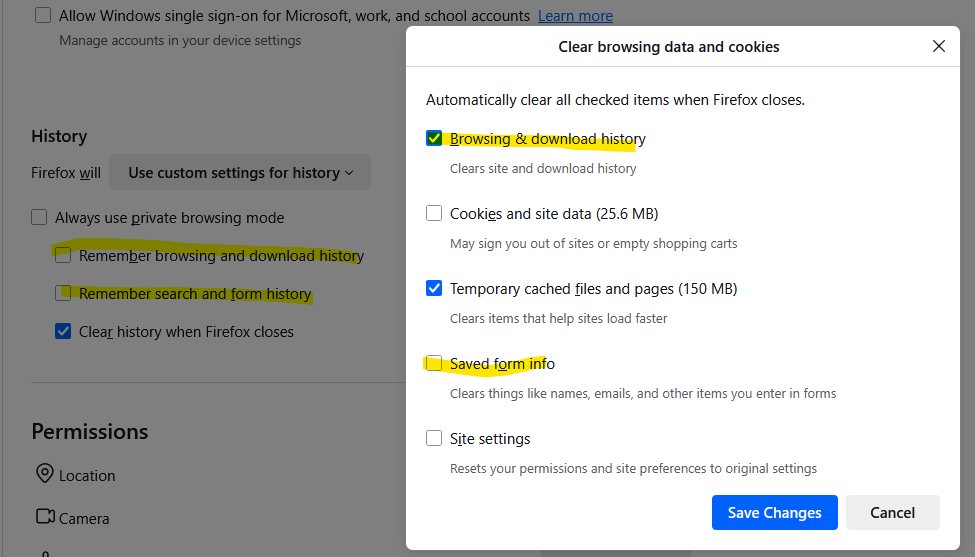
Task: Uncheck Browsing & download history checkbox
Action: 434,138
